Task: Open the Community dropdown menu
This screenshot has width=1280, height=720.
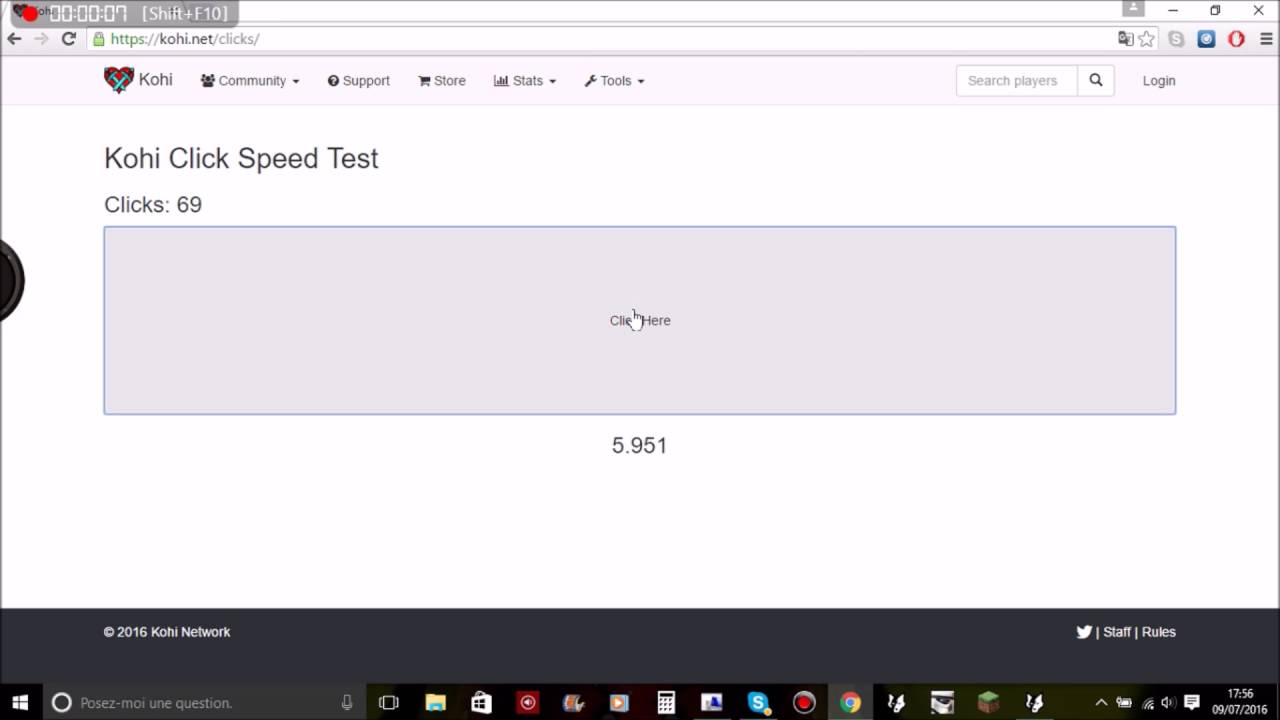Action: tap(250, 81)
